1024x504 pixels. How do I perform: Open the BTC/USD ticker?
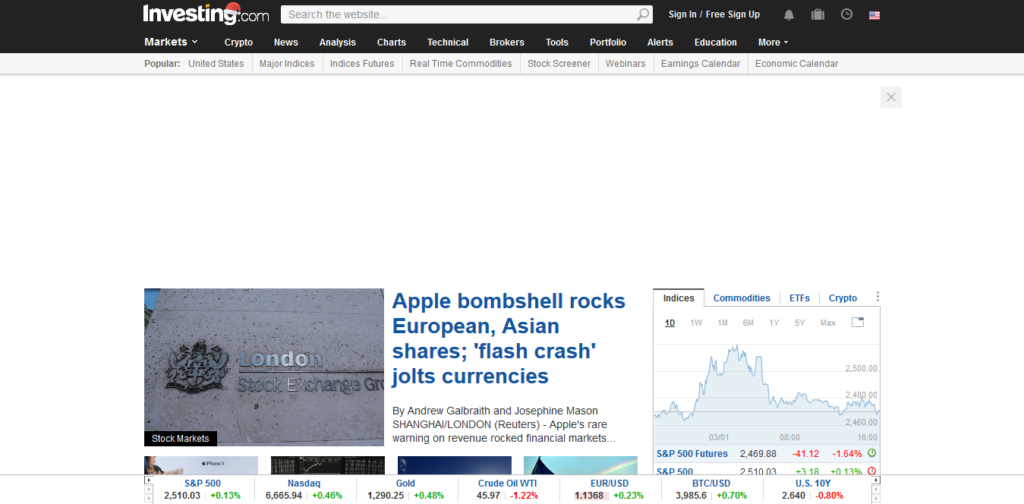[711, 483]
